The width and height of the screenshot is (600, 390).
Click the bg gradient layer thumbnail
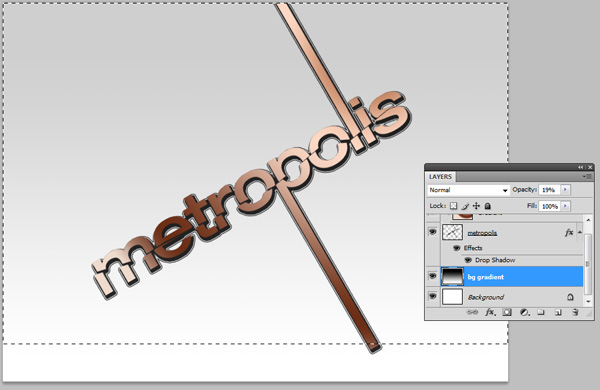[x=452, y=276]
